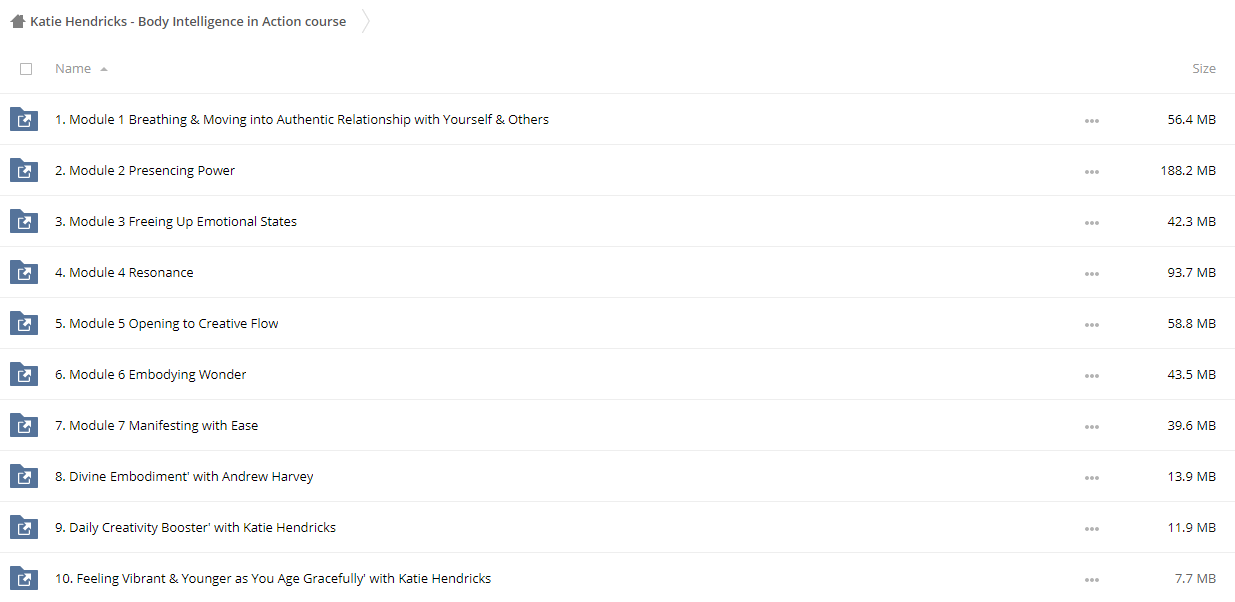
Task: Click the home icon in breadcrumb
Action: [17, 21]
